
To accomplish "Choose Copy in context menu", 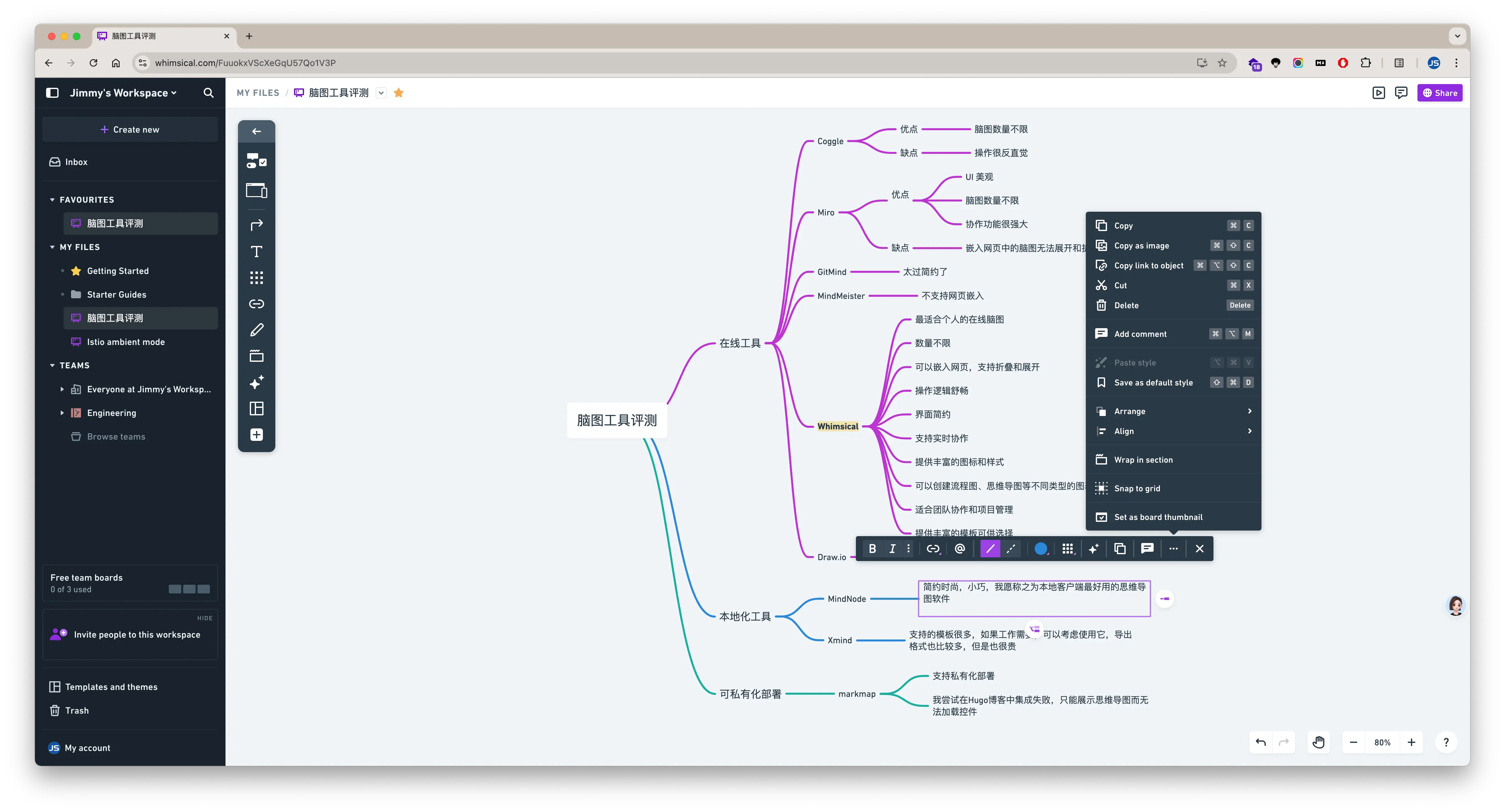I will click(x=1173, y=225).
